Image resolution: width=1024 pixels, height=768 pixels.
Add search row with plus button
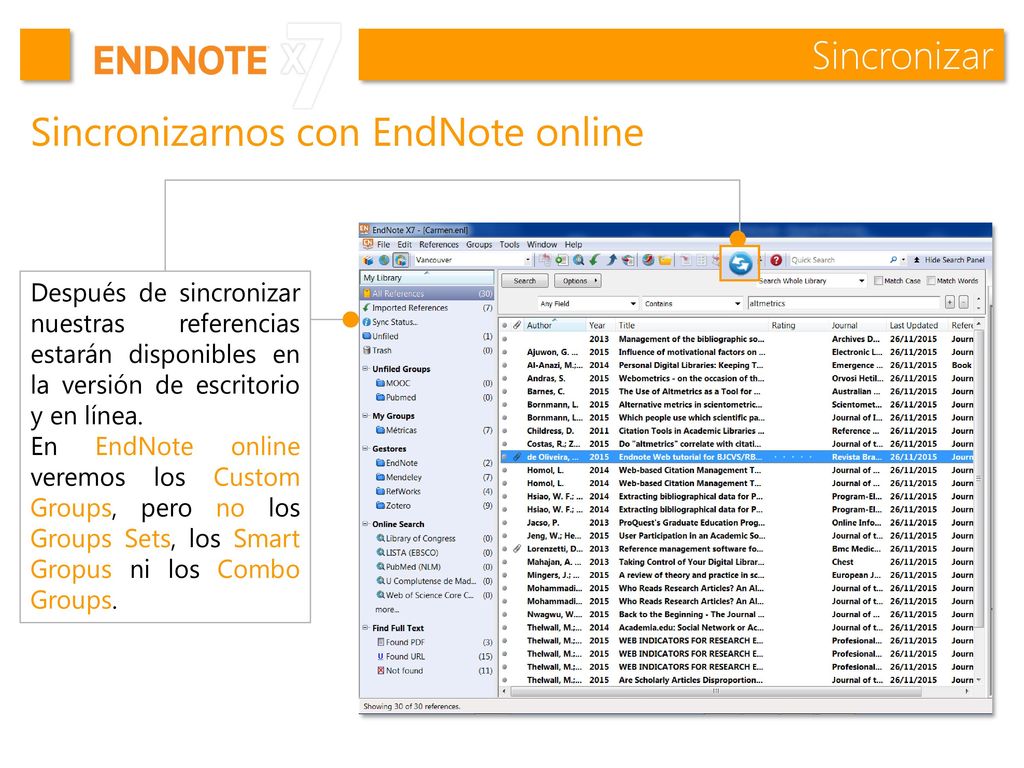pyautogui.click(x=950, y=302)
